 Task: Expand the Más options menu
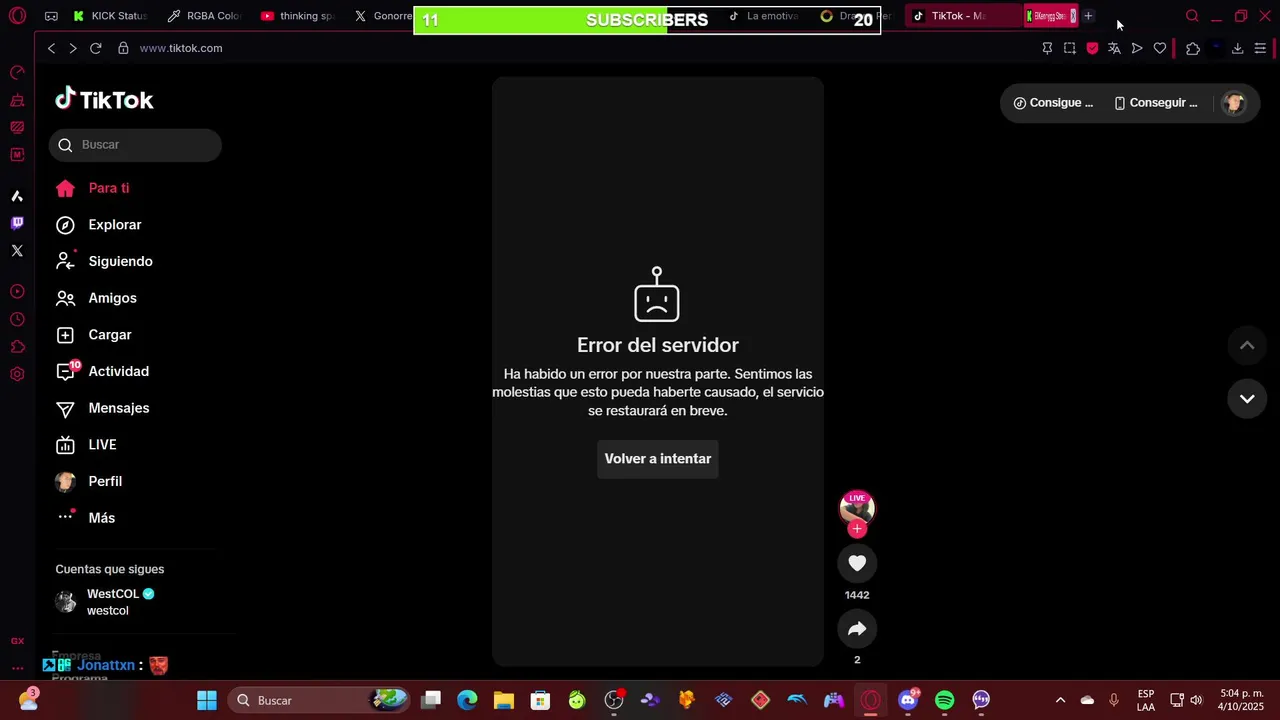tap(85, 518)
